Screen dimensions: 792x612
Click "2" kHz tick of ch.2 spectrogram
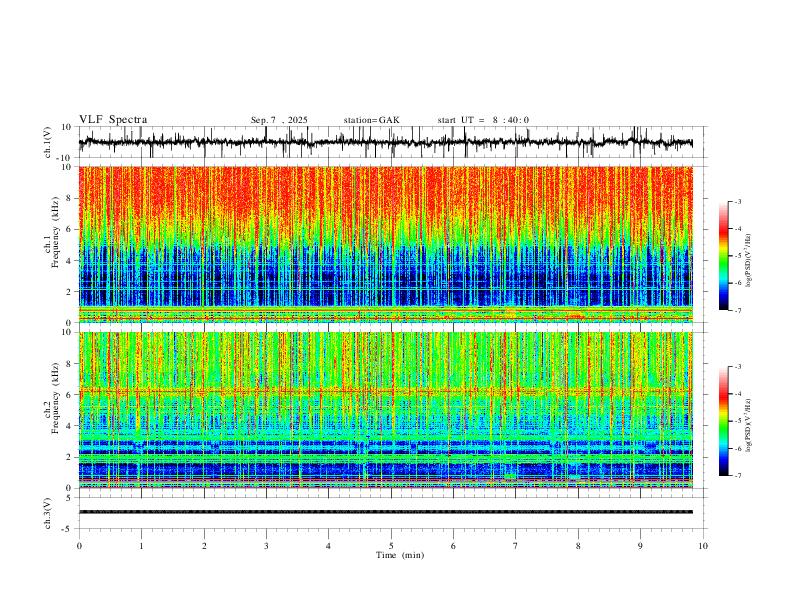[x=70, y=457]
